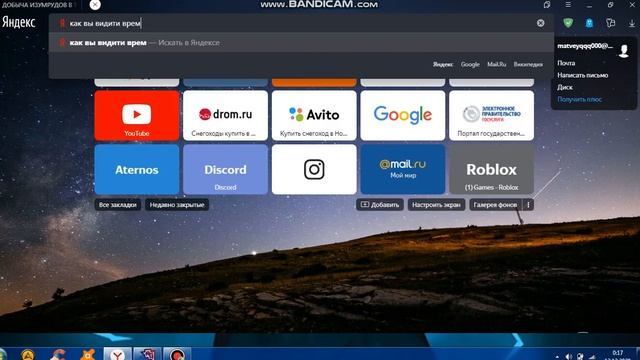
Task: Click the 'Добавить' button
Action: (380, 204)
